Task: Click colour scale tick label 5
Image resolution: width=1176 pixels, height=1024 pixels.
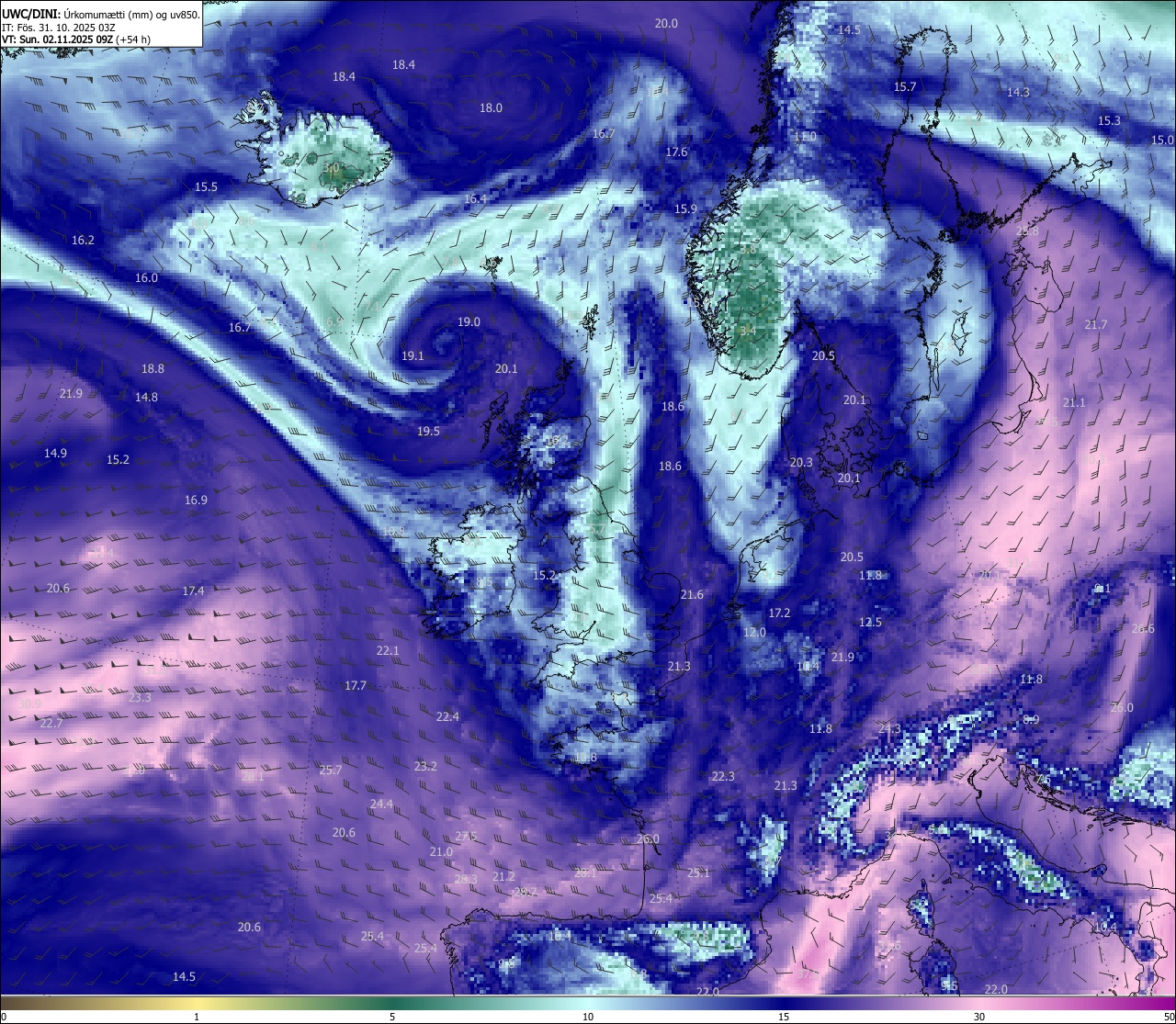Action: [x=392, y=1017]
